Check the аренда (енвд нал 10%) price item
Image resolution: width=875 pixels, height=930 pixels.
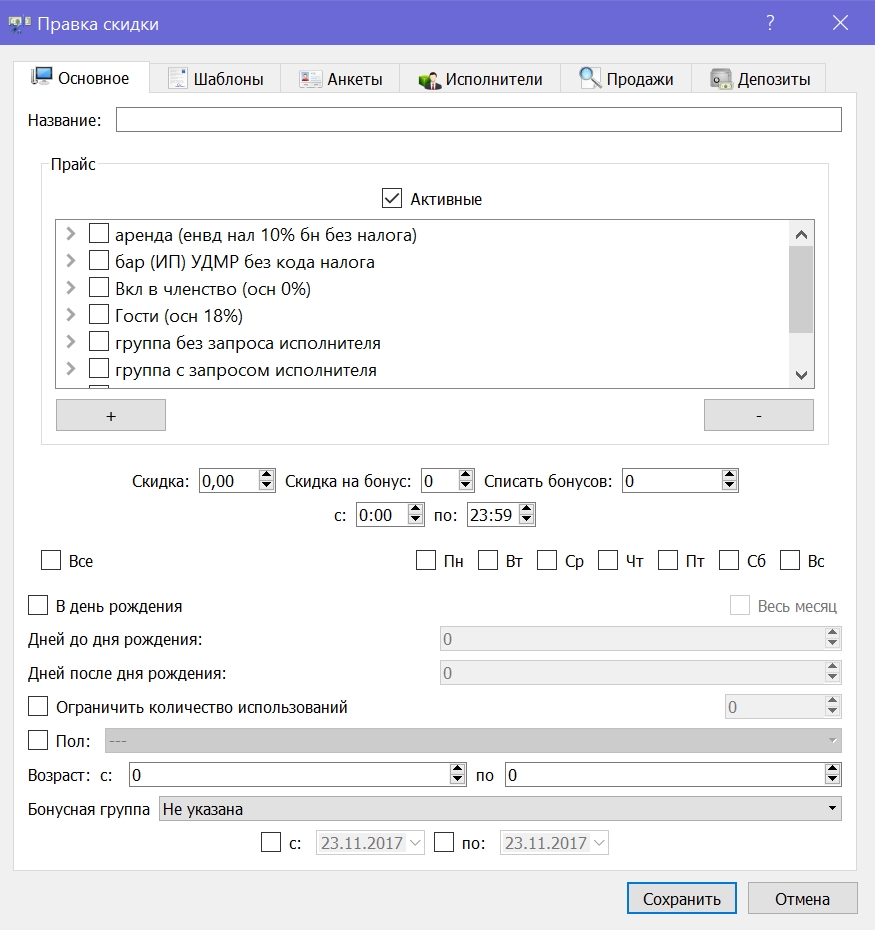(98, 233)
